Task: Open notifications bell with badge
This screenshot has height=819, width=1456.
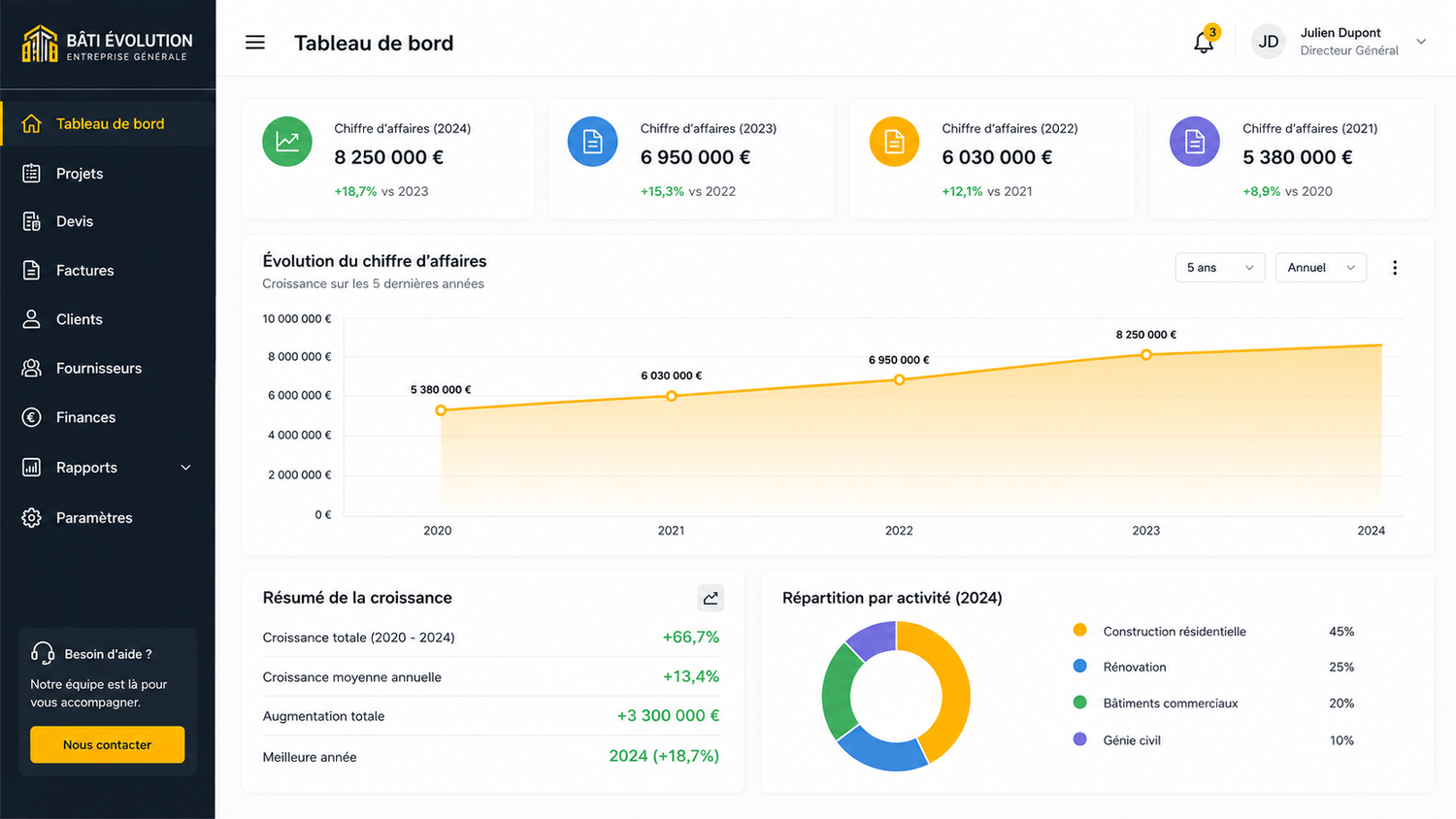Action: pos(1204,42)
